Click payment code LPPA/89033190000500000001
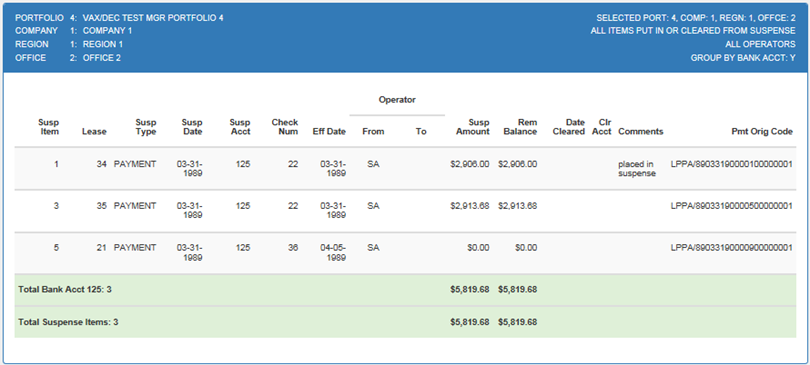This screenshot has height=365, width=810. click(731, 206)
